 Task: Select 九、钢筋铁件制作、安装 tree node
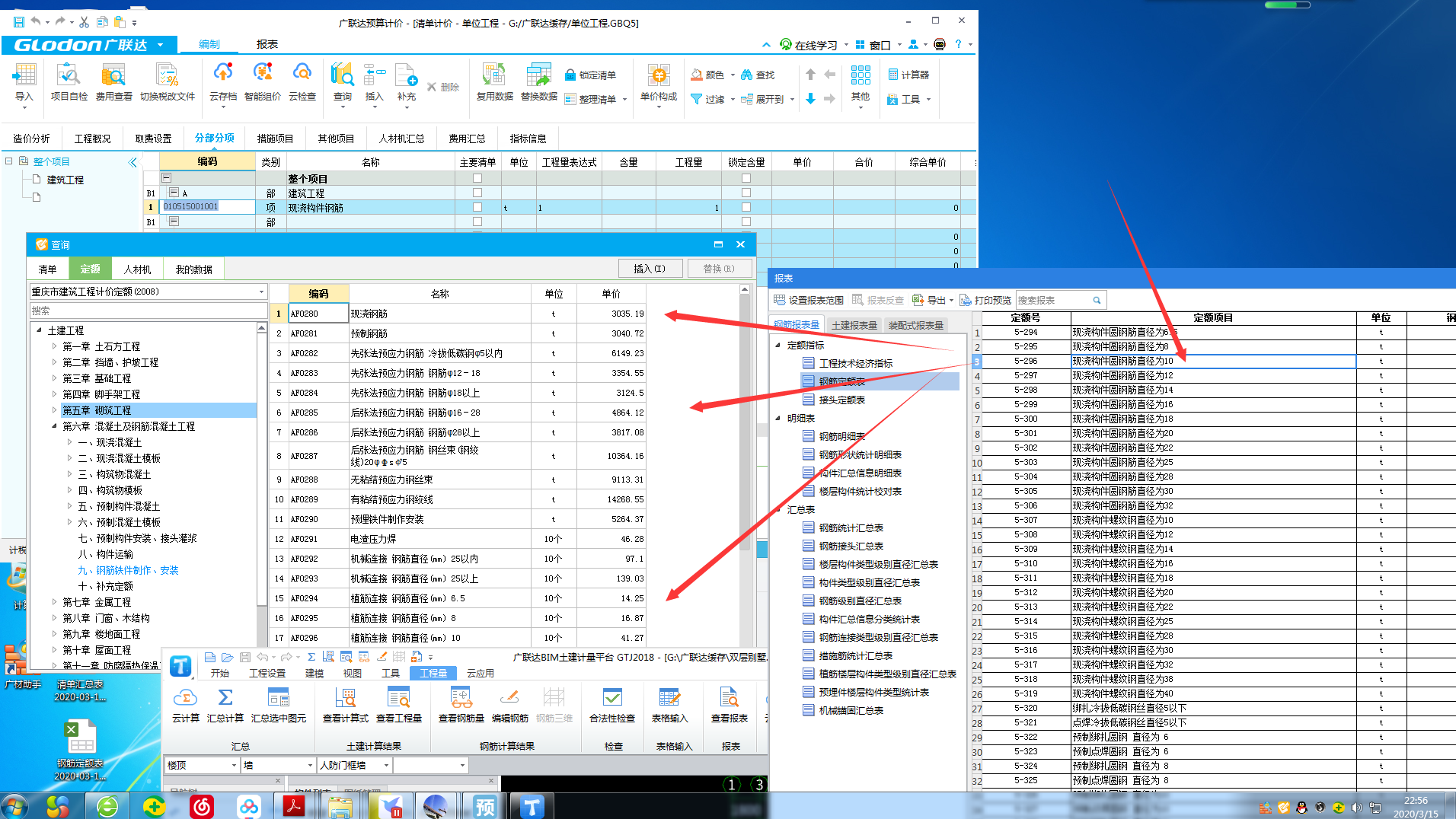tap(128, 570)
